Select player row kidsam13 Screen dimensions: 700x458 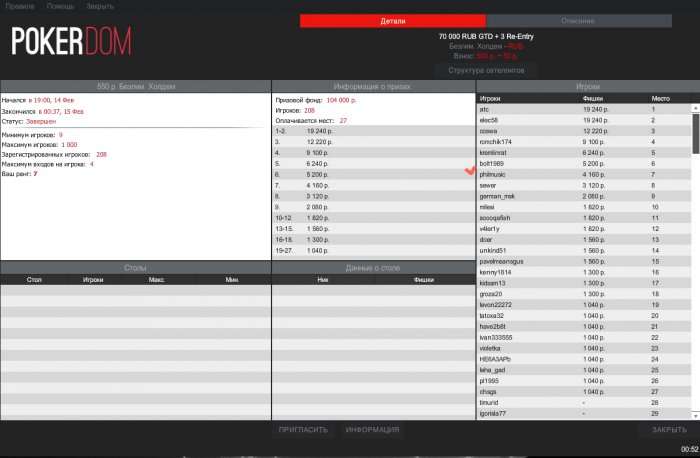tap(584, 283)
